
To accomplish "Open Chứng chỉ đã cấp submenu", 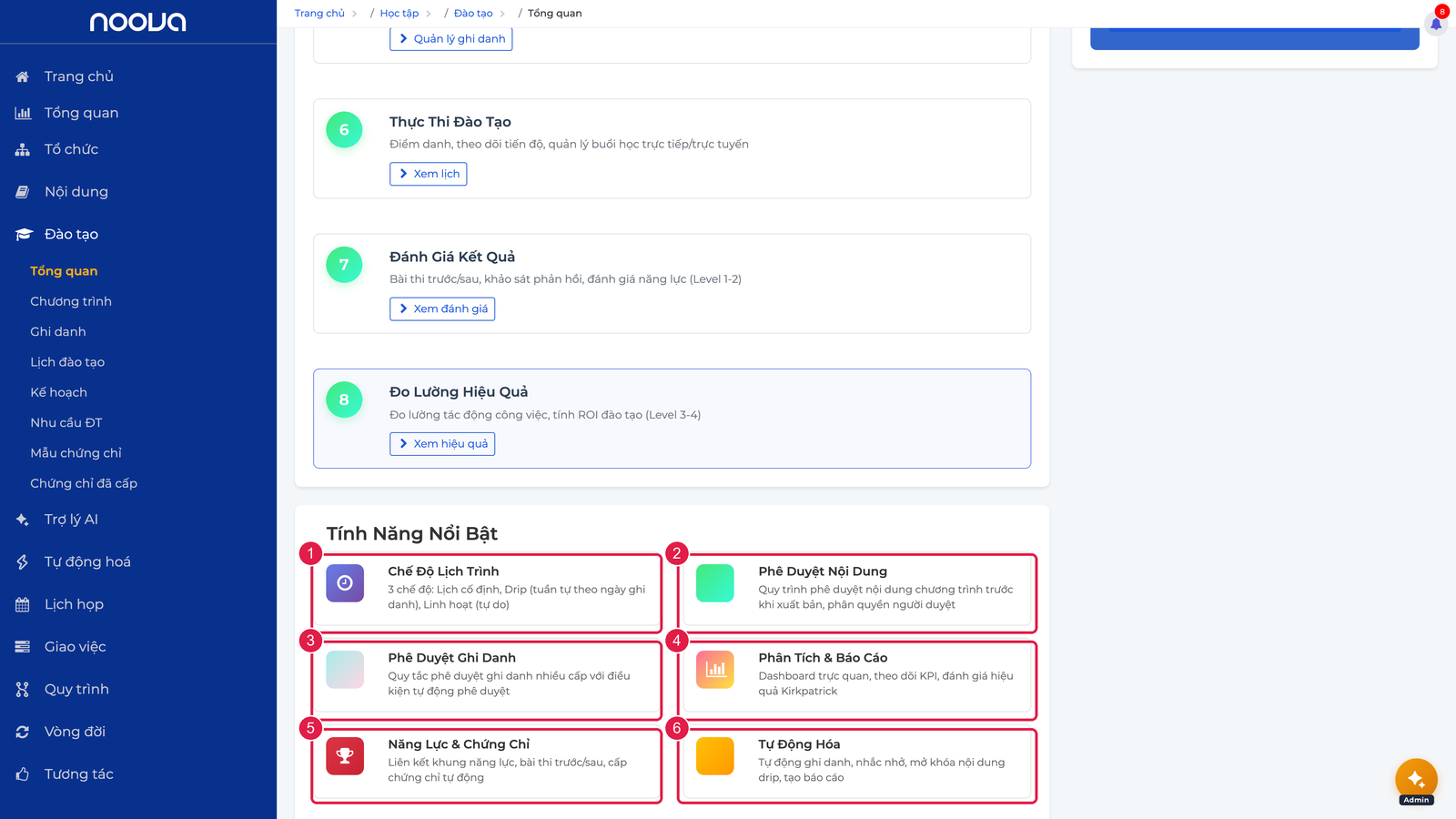I will point(84,483).
